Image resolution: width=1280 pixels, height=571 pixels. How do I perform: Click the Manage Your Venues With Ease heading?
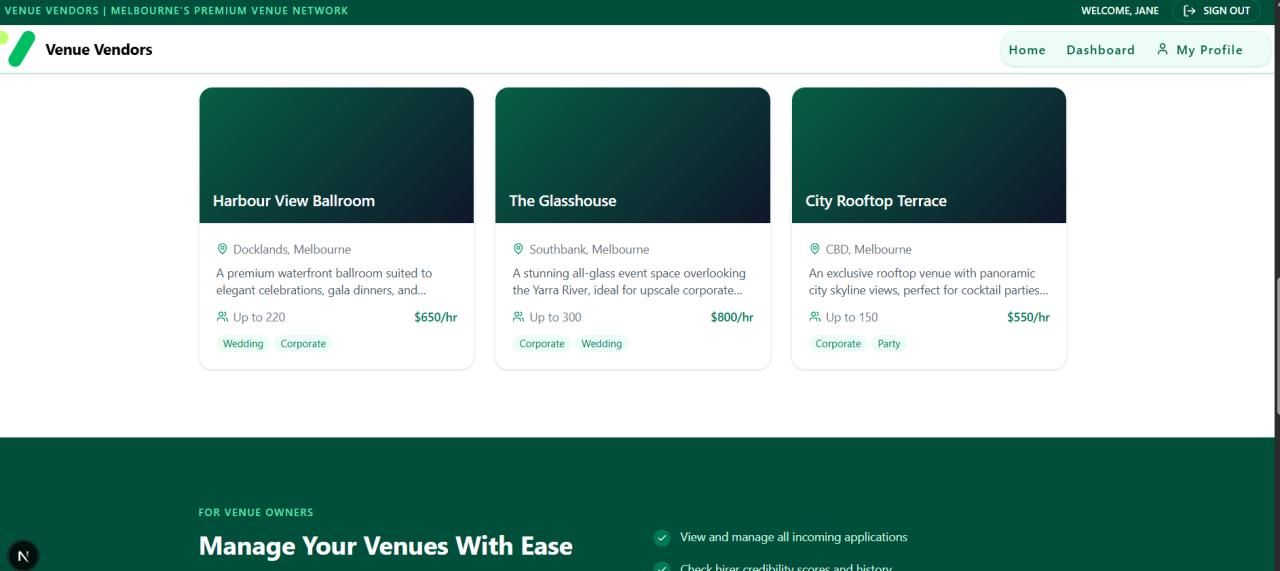click(386, 546)
